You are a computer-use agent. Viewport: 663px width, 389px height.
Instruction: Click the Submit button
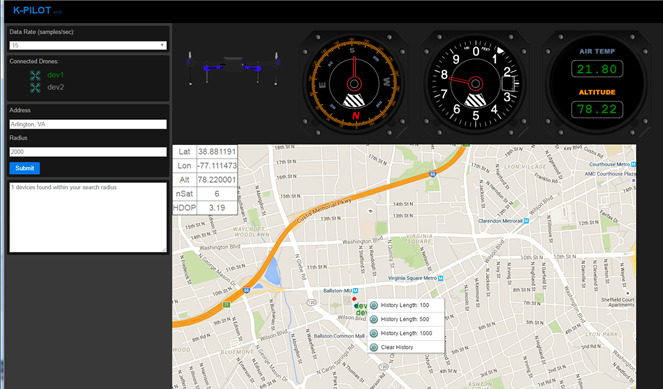25,168
